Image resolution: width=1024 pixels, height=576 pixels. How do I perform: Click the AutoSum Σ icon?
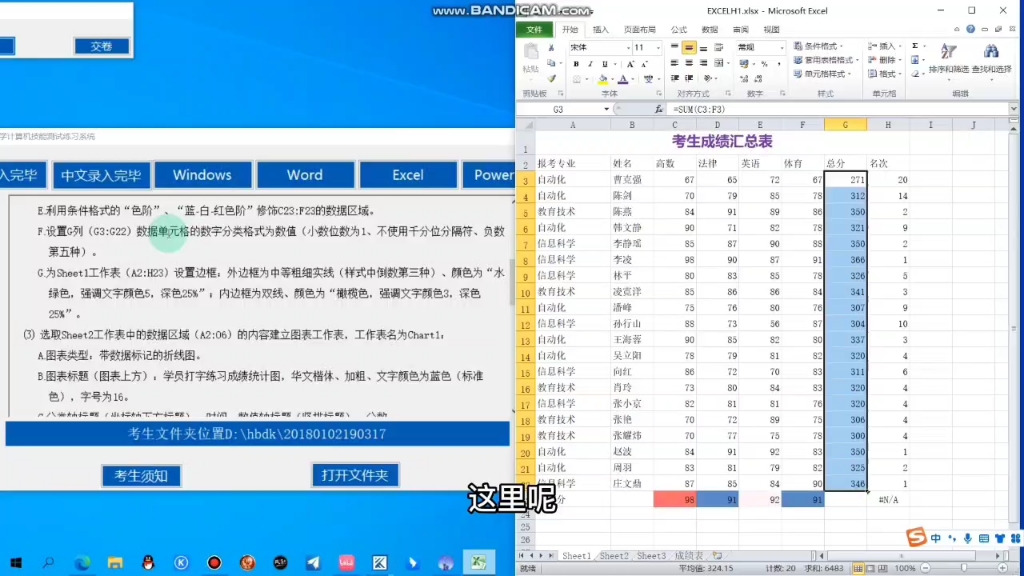click(915, 46)
